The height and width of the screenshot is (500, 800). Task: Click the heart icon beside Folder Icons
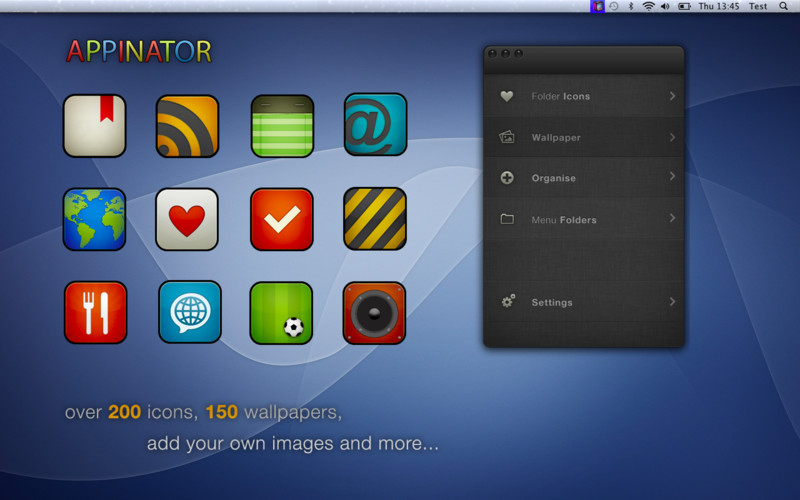point(507,96)
